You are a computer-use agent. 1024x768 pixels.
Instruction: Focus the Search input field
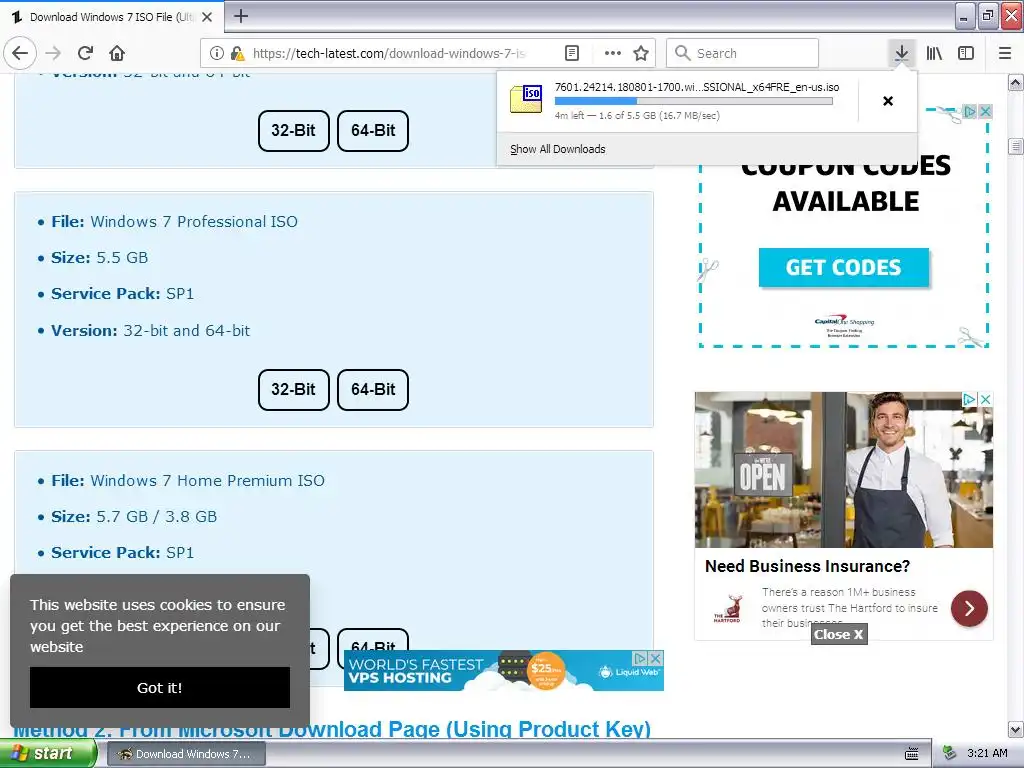pos(742,53)
